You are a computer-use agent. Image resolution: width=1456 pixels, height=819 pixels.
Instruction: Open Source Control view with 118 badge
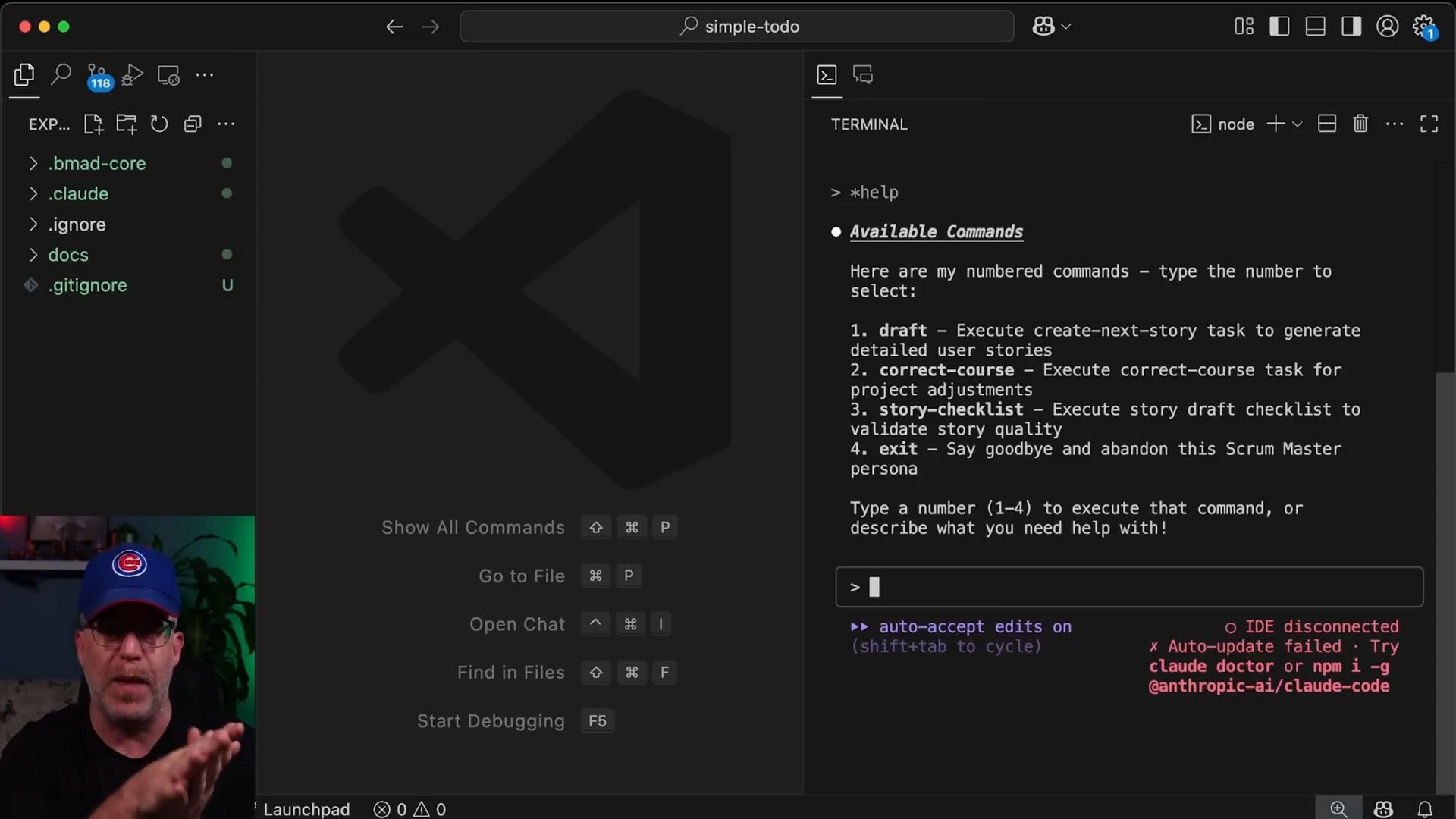click(x=97, y=75)
